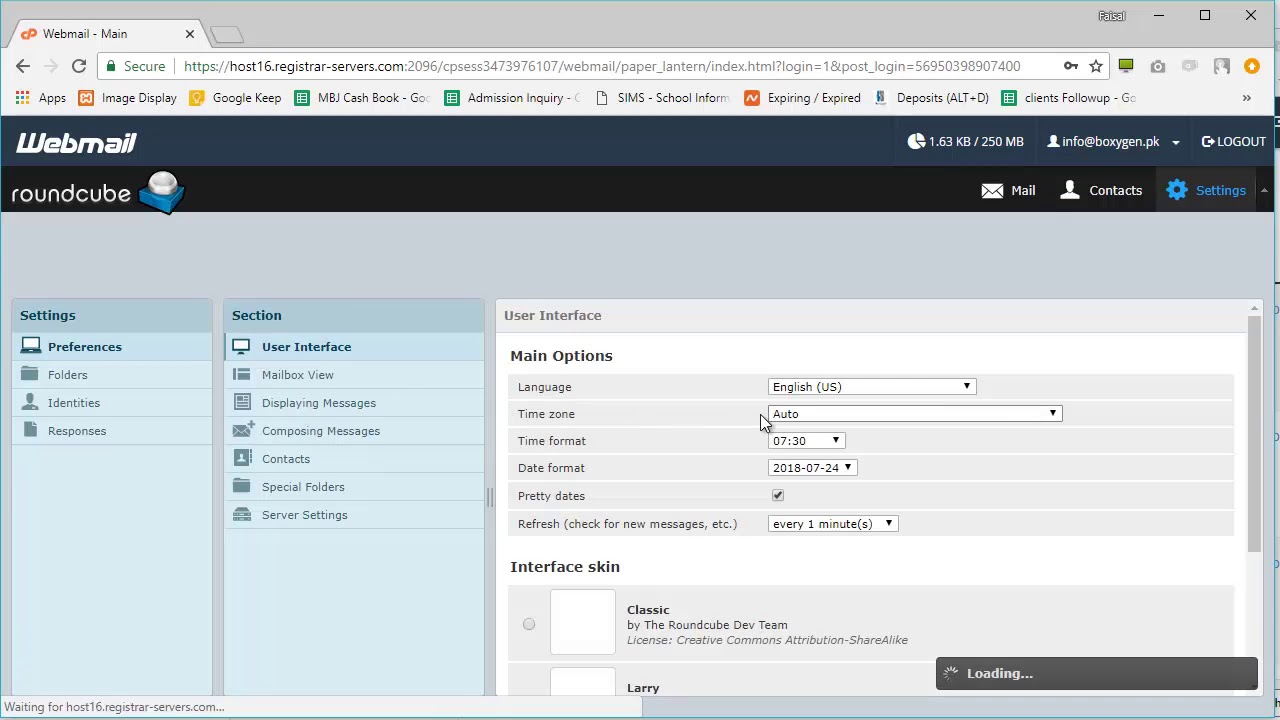Click the orange circle extension icon
The width and height of the screenshot is (1280, 720).
[x=1252, y=66]
